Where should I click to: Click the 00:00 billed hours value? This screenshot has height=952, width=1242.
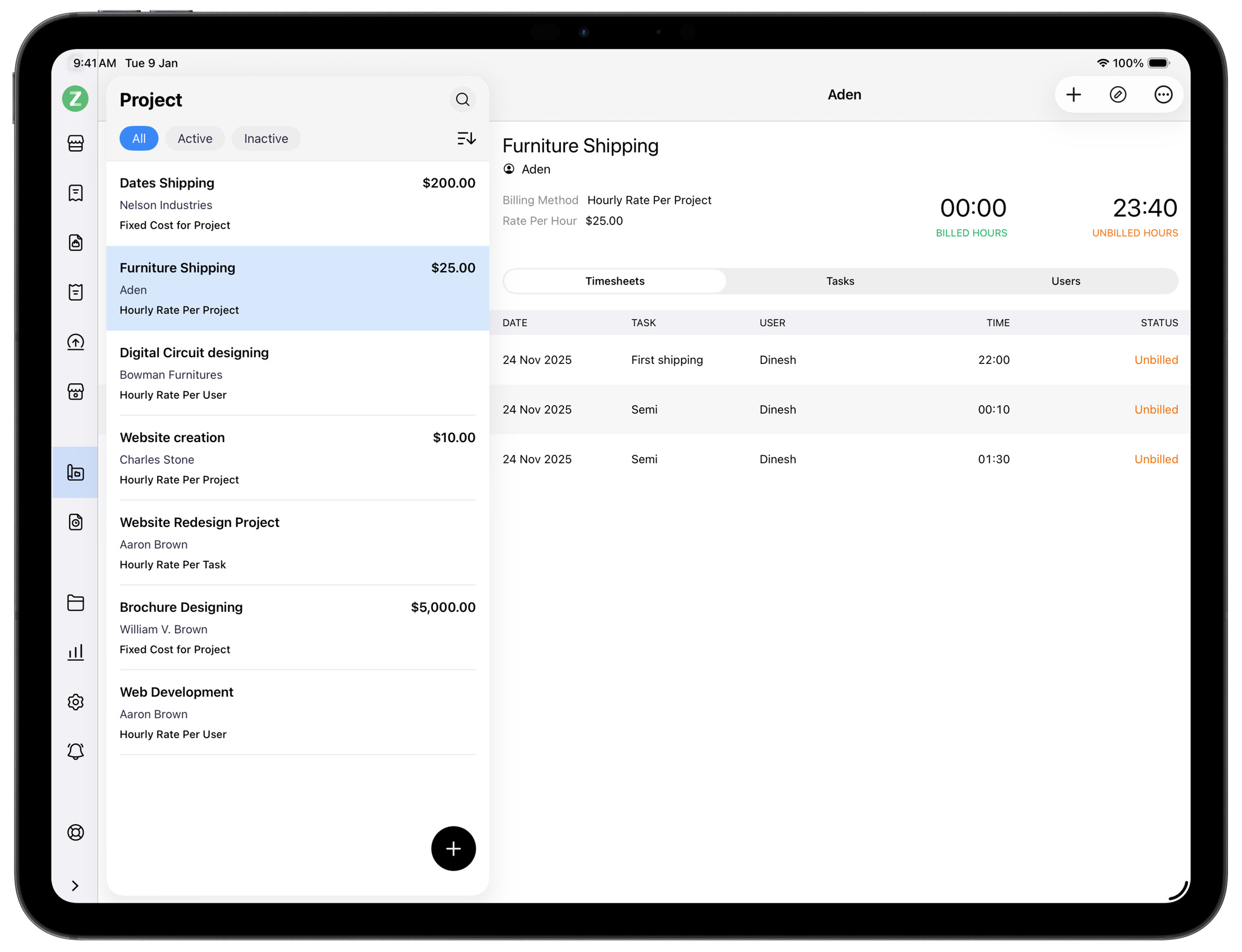(x=973, y=208)
